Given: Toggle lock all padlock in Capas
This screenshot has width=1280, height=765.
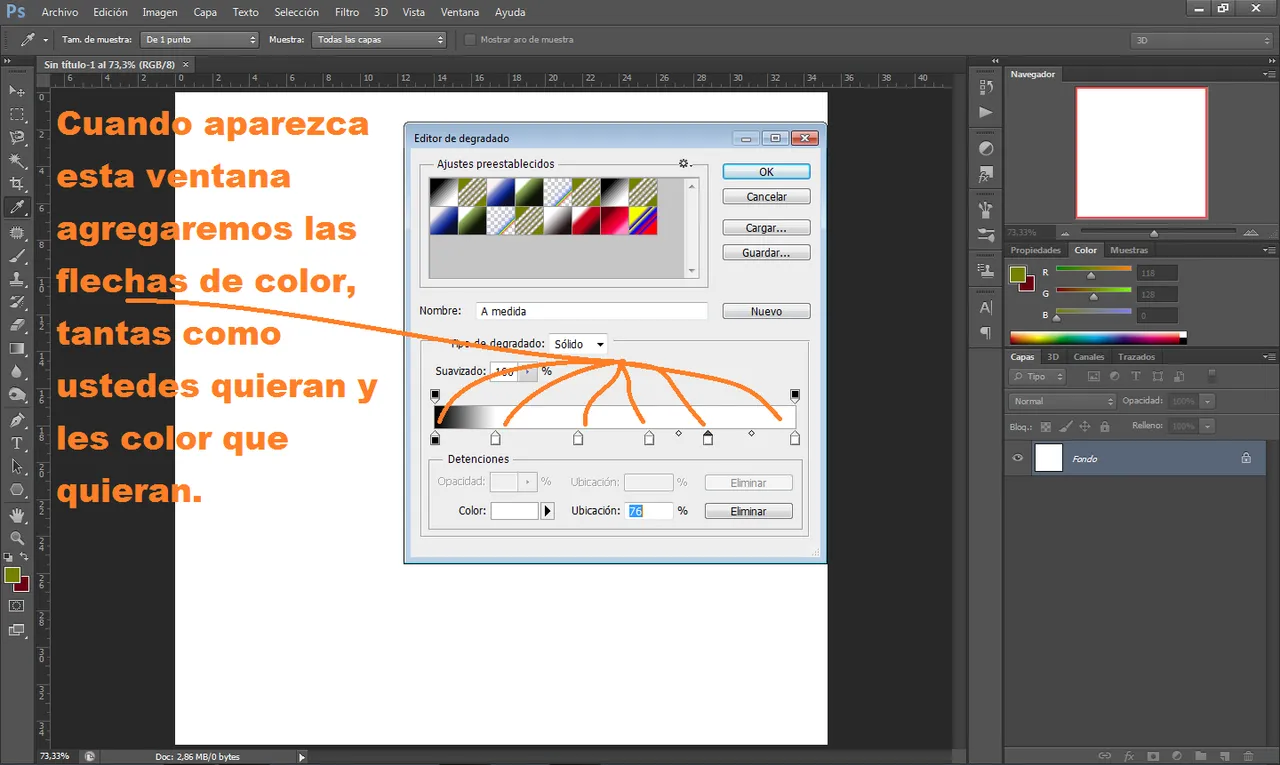Looking at the screenshot, I should (x=1104, y=426).
